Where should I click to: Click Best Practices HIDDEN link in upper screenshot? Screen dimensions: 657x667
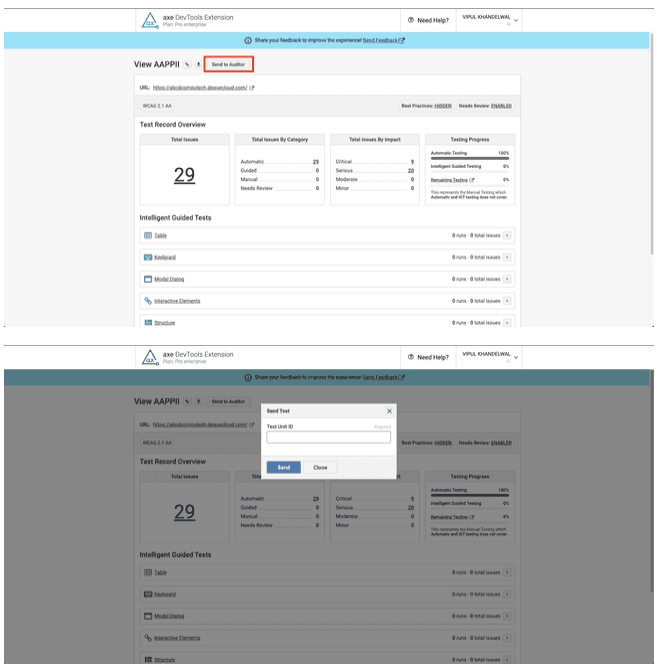[443, 105]
